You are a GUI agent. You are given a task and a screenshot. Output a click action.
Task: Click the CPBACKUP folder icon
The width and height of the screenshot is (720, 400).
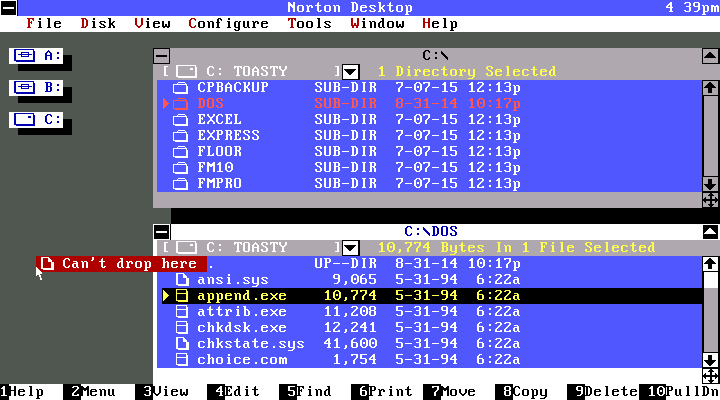point(180,87)
